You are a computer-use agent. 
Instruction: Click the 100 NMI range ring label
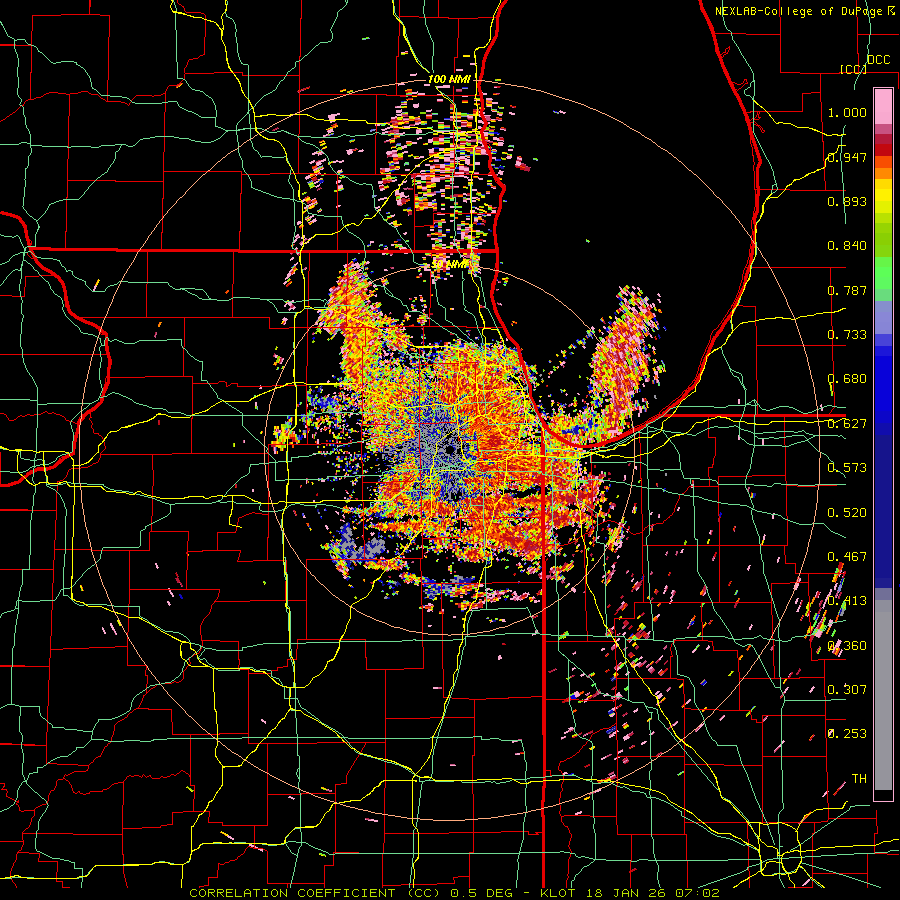pyautogui.click(x=449, y=79)
